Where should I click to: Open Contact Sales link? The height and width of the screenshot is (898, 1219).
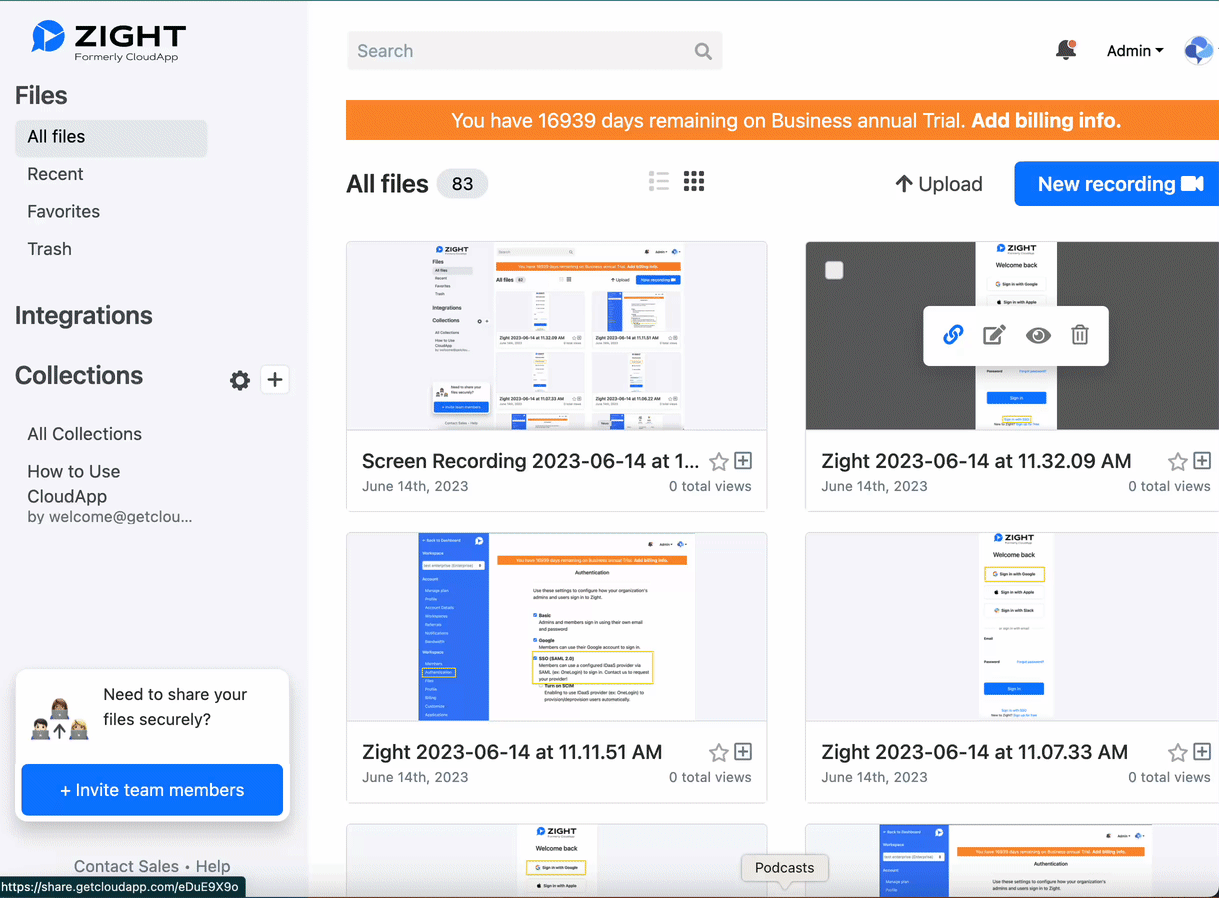pyautogui.click(x=126, y=867)
